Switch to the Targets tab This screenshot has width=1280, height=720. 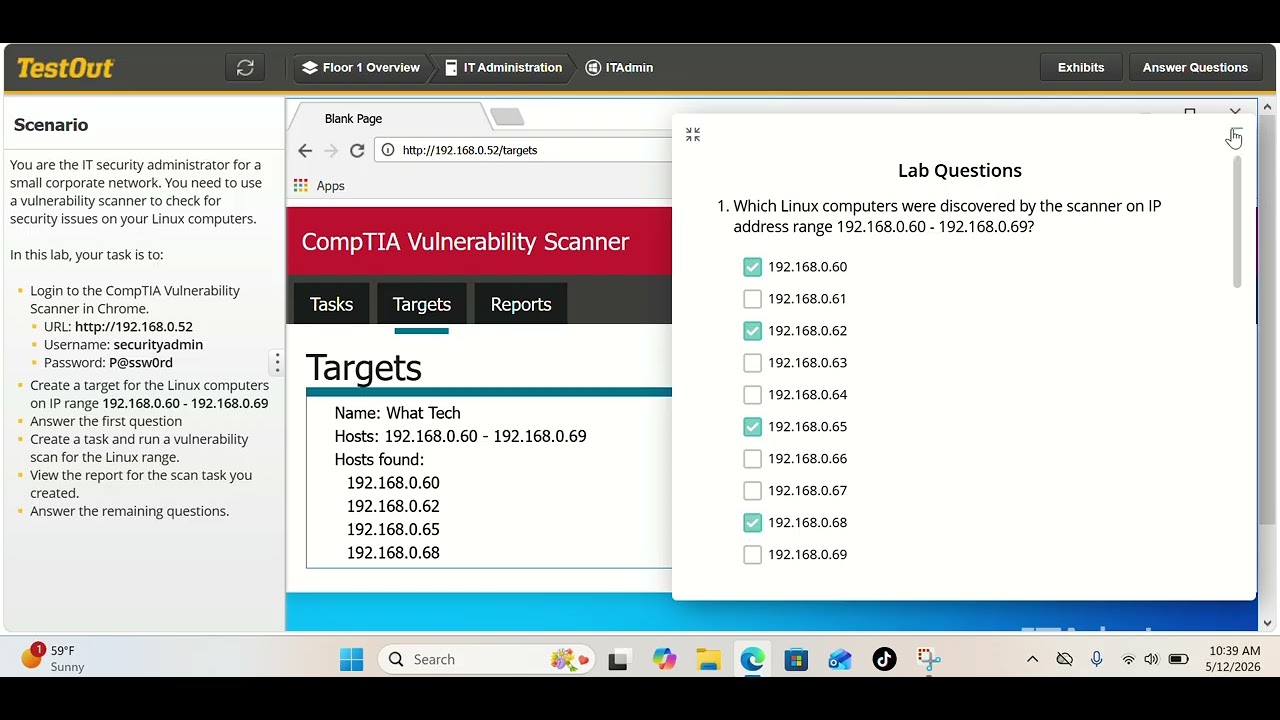422,304
